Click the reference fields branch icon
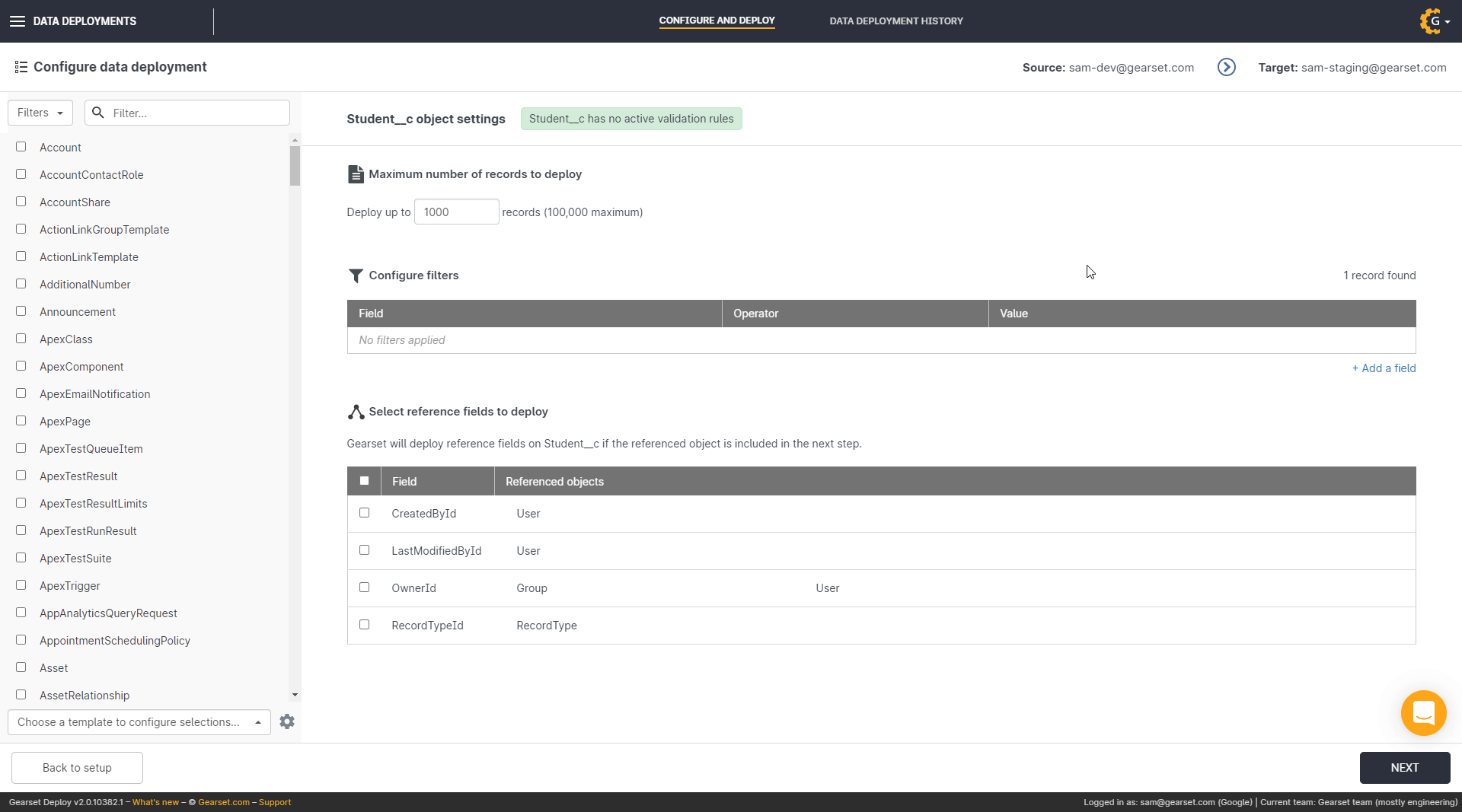1462x812 pixels. [x=356, y=412]
